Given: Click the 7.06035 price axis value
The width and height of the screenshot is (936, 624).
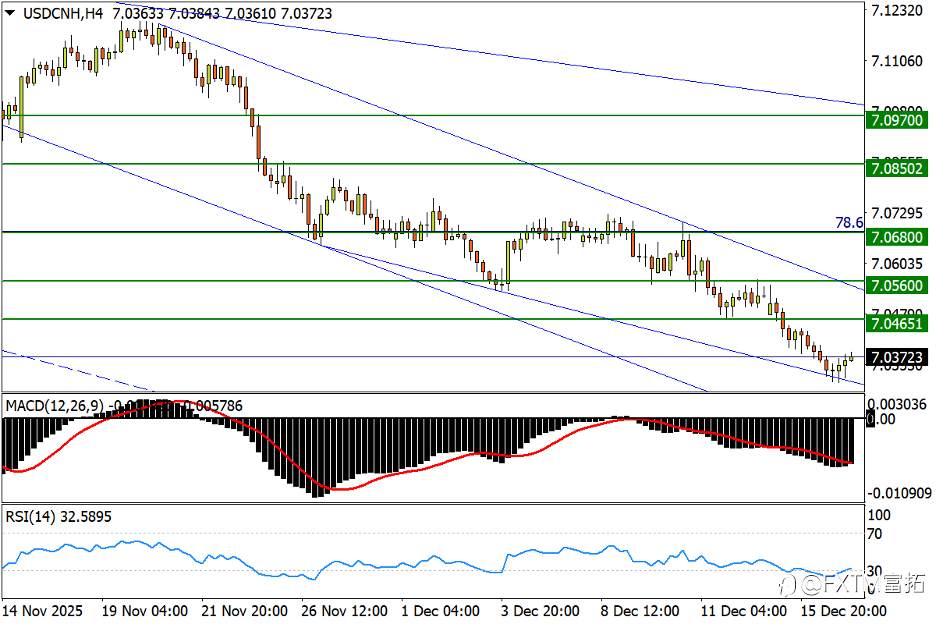Looking at the screenshot, I should point(897,263).
